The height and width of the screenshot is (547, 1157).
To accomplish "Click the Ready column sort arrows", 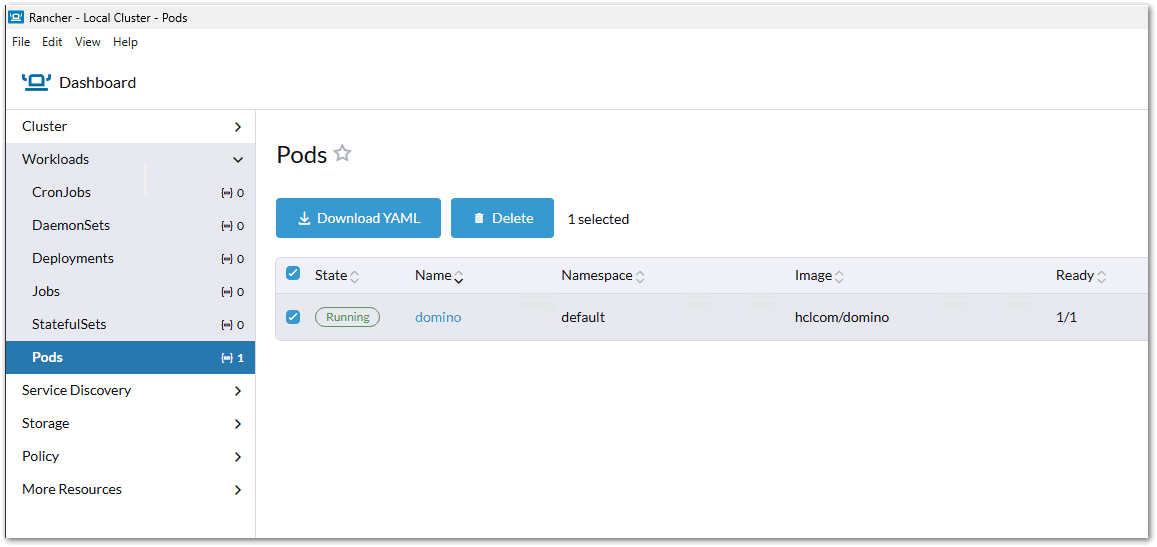I will 1101,277.
